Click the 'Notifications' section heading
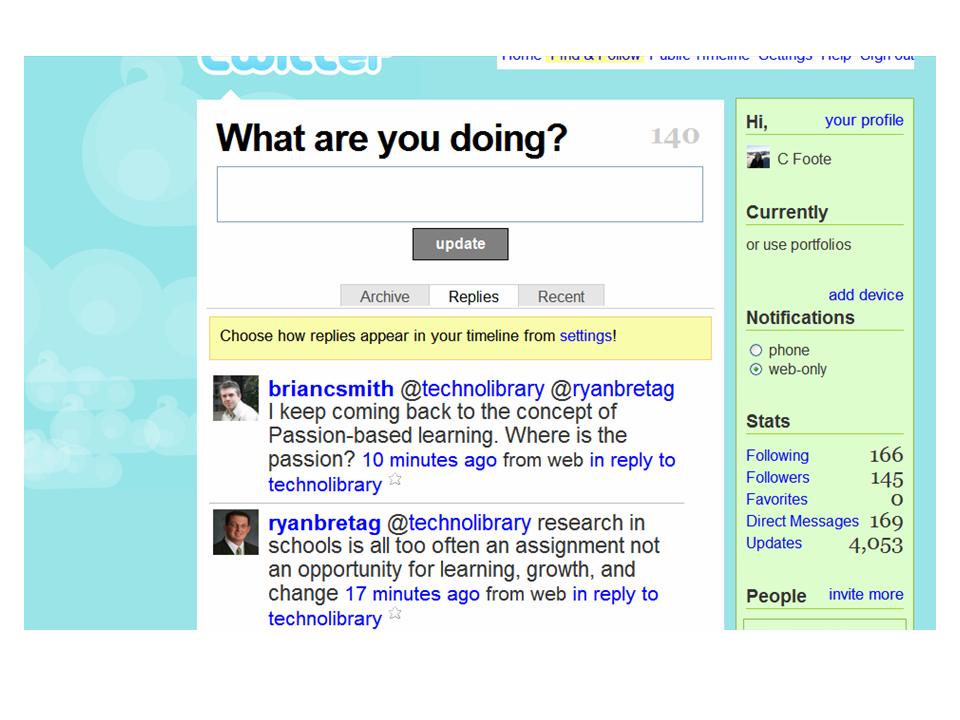The width and height of the screenshot is (960, 720). click(800, 318)
